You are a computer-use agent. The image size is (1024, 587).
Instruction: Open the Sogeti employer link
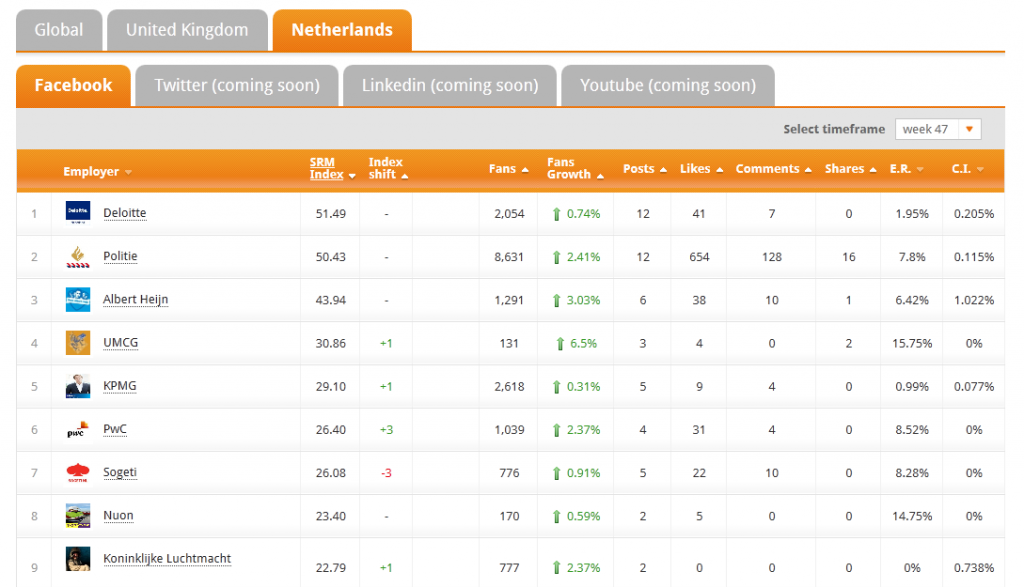120,472
